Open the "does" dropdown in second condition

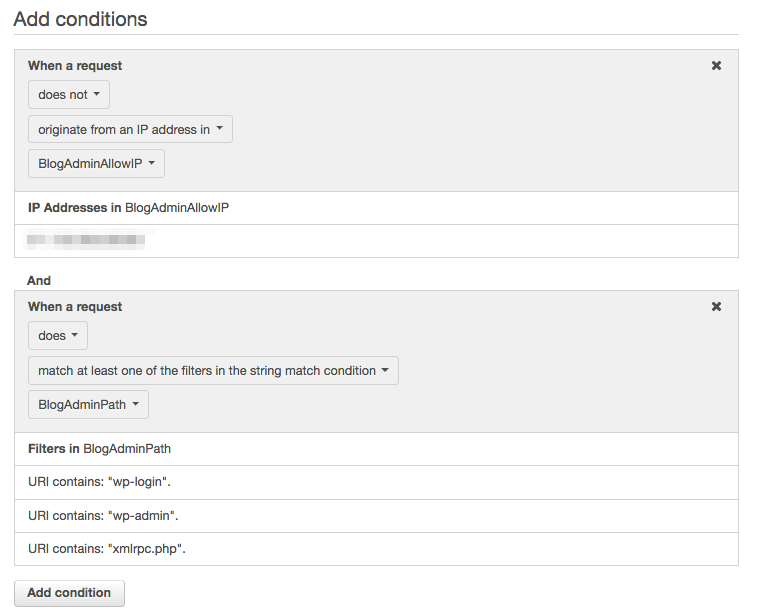[x=58, y=335]
